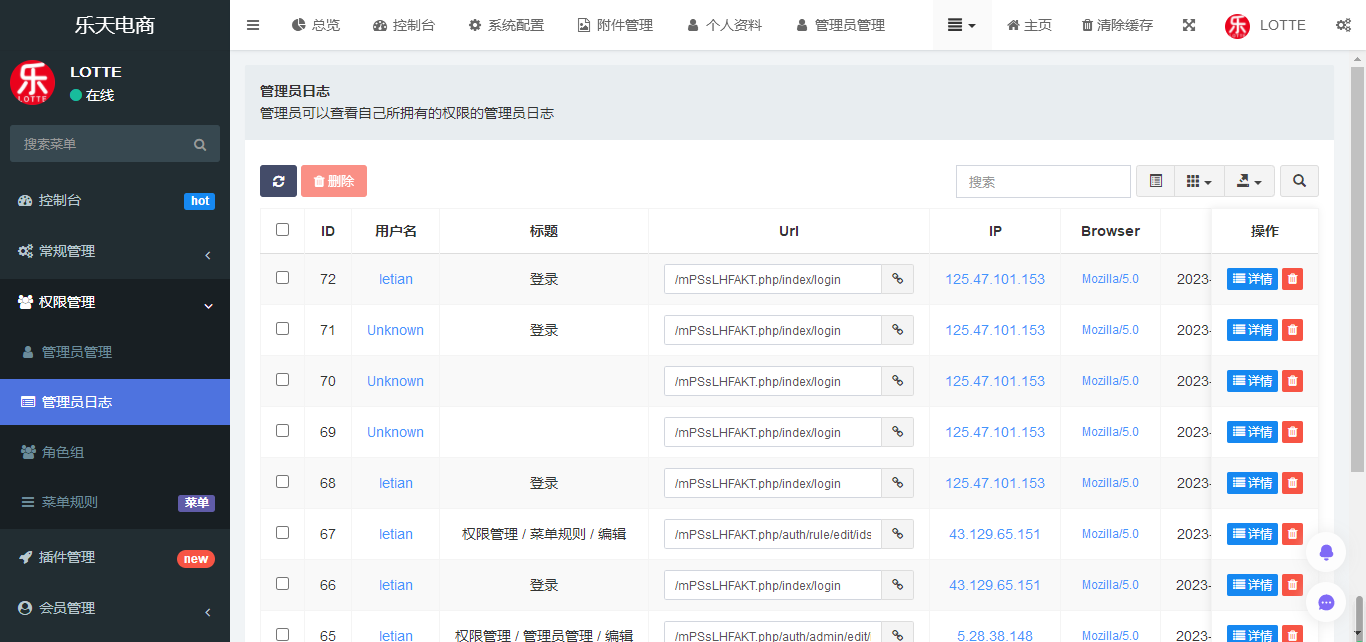The image size is (1366, 642).
Task: Switch to the 附件管理 top tab
Action: tap(615, 25)
